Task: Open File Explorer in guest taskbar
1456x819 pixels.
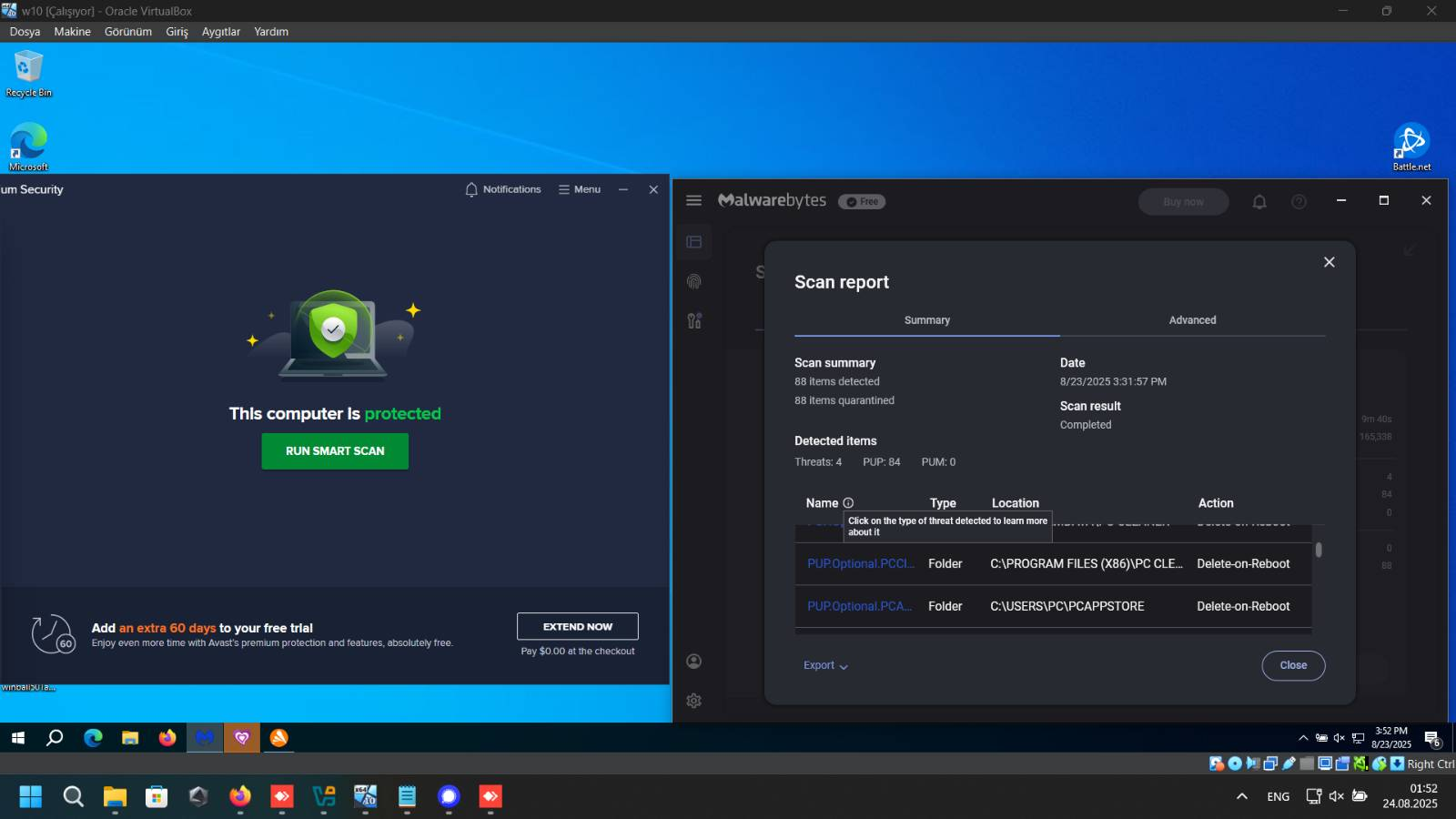Action: coord(130,738)
